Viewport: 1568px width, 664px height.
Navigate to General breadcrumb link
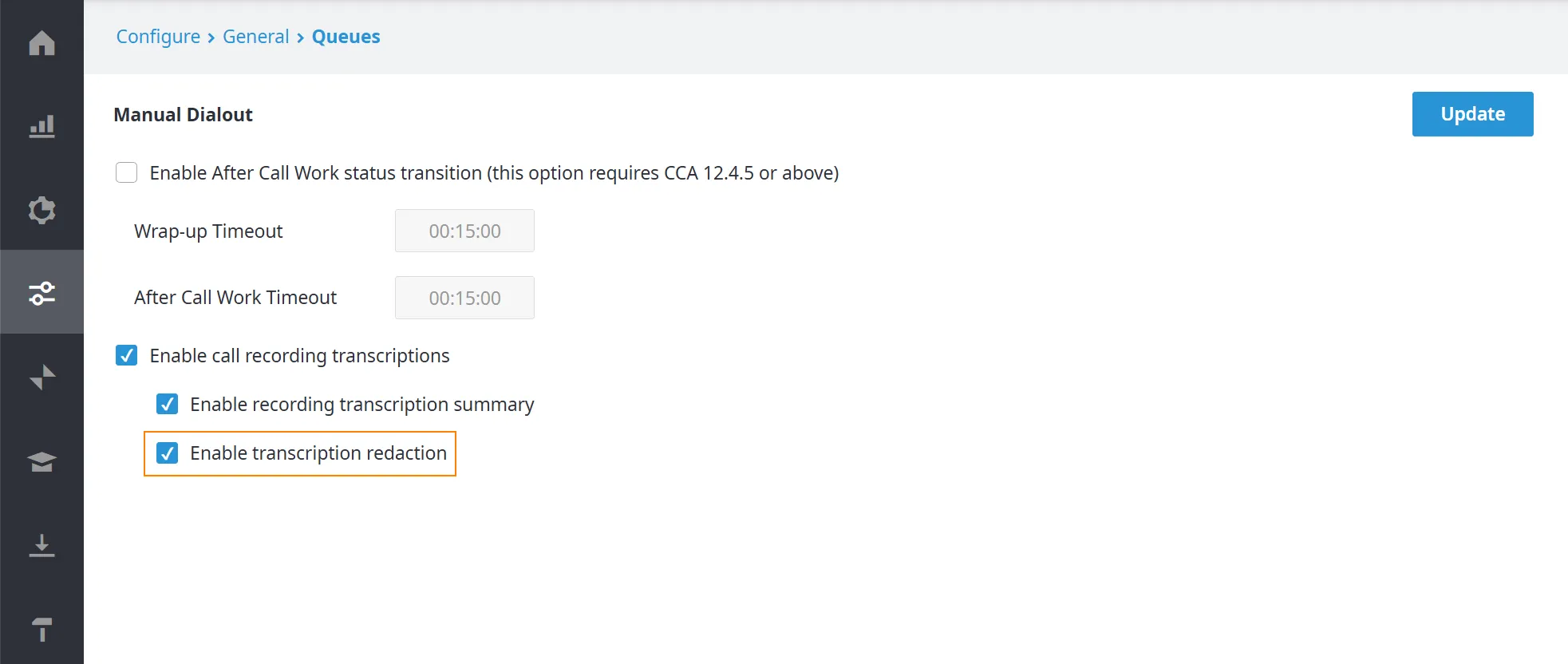pos(255,37)
